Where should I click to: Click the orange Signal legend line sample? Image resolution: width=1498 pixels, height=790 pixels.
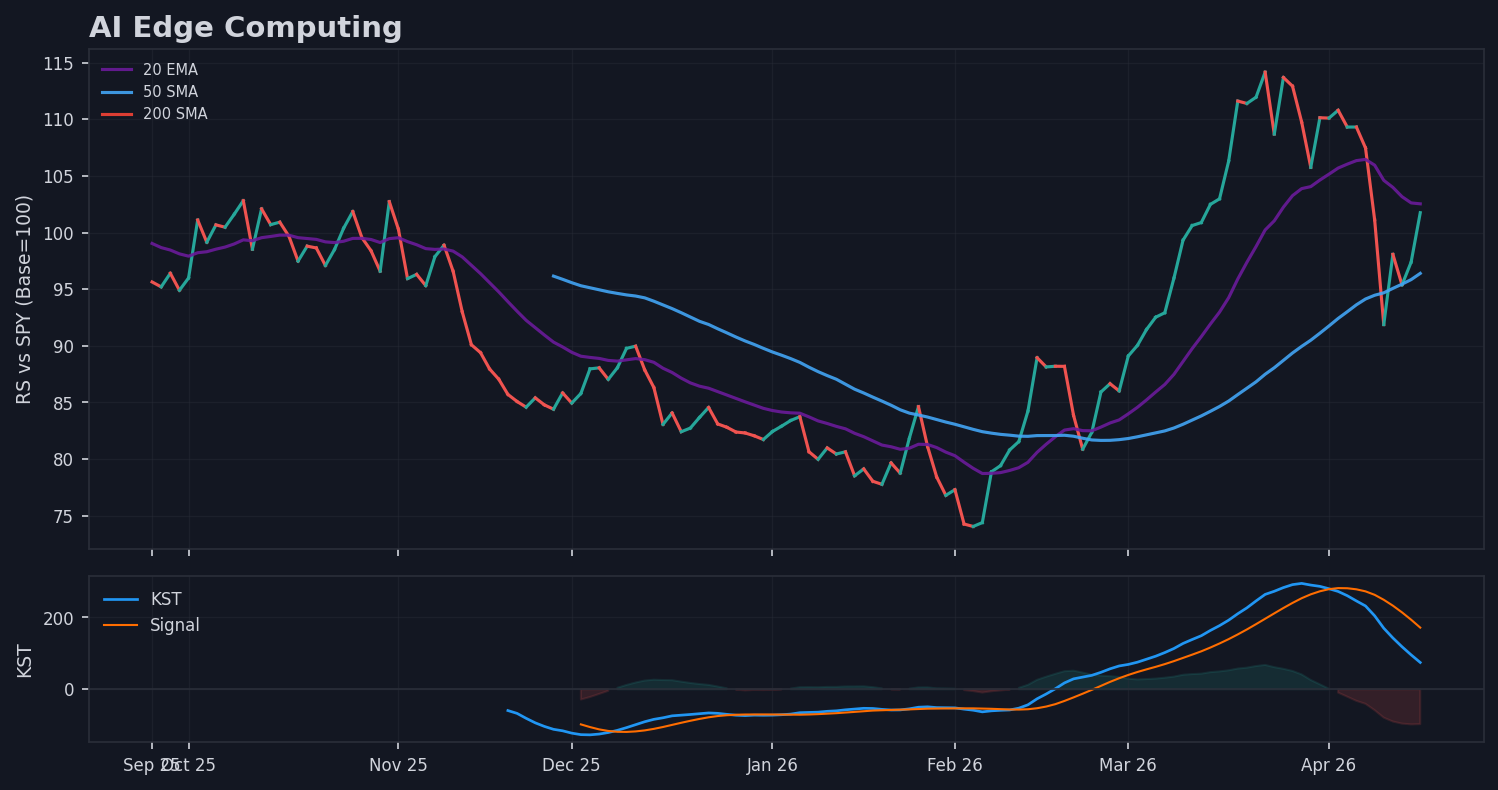121,626
